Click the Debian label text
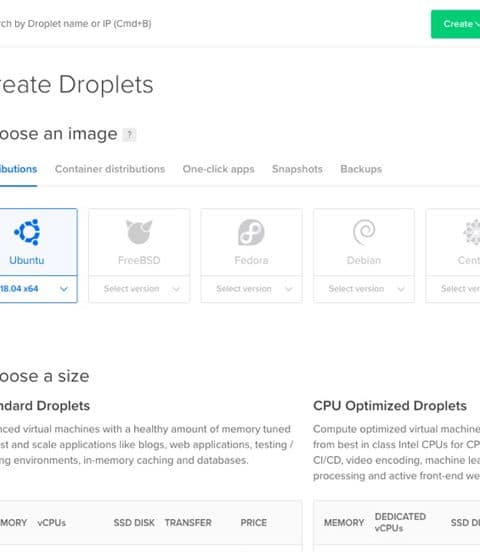Viewport: 480px width, 552px height. 364,261
